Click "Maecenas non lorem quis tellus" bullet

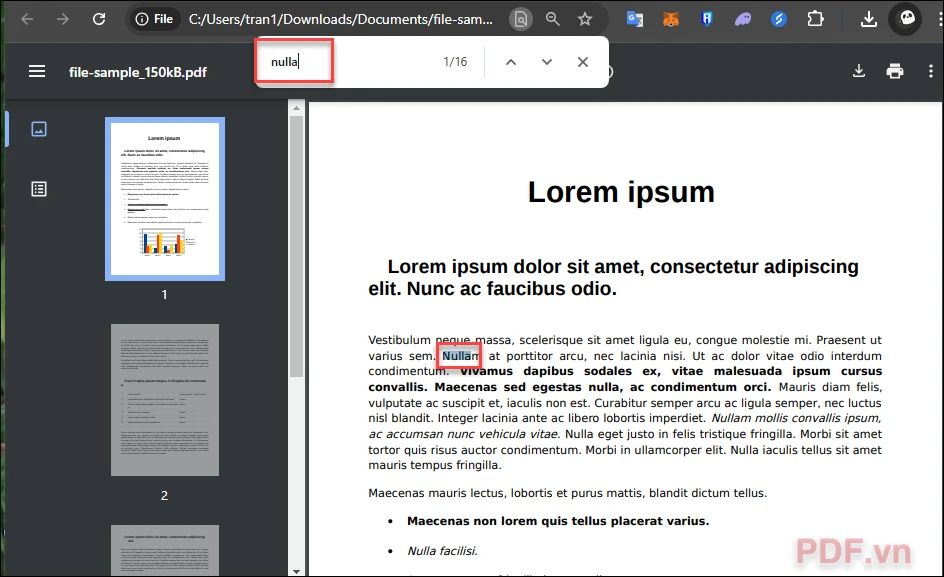tap(558, 521)
